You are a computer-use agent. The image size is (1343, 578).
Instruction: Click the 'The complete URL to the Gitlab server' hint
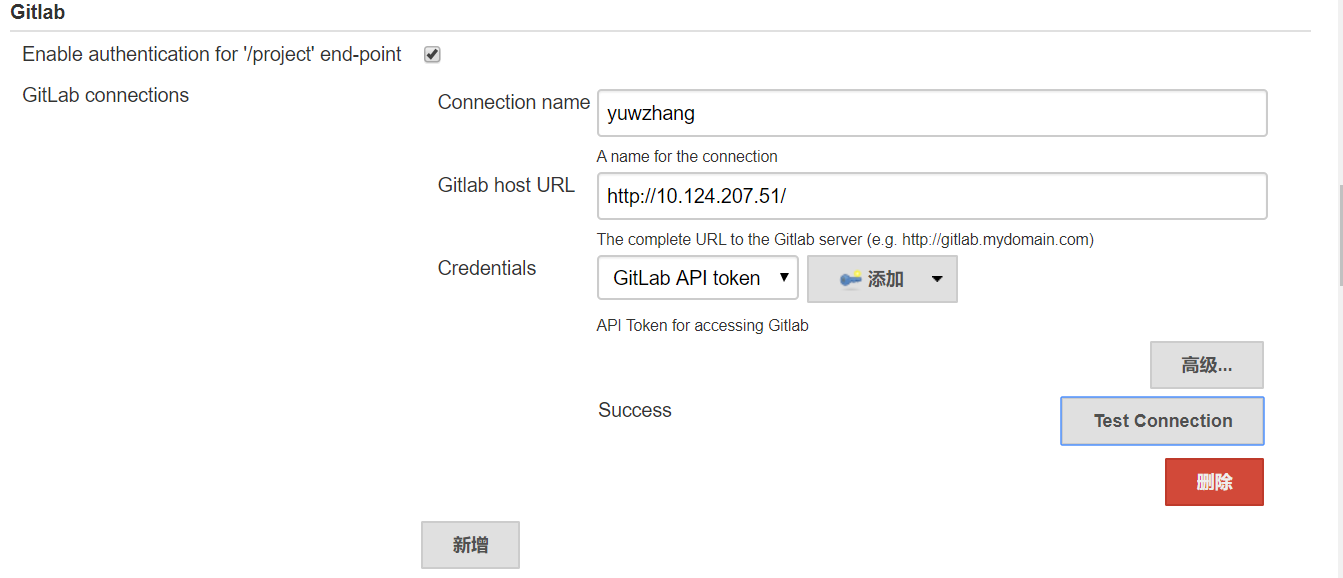tap(845, 239)
